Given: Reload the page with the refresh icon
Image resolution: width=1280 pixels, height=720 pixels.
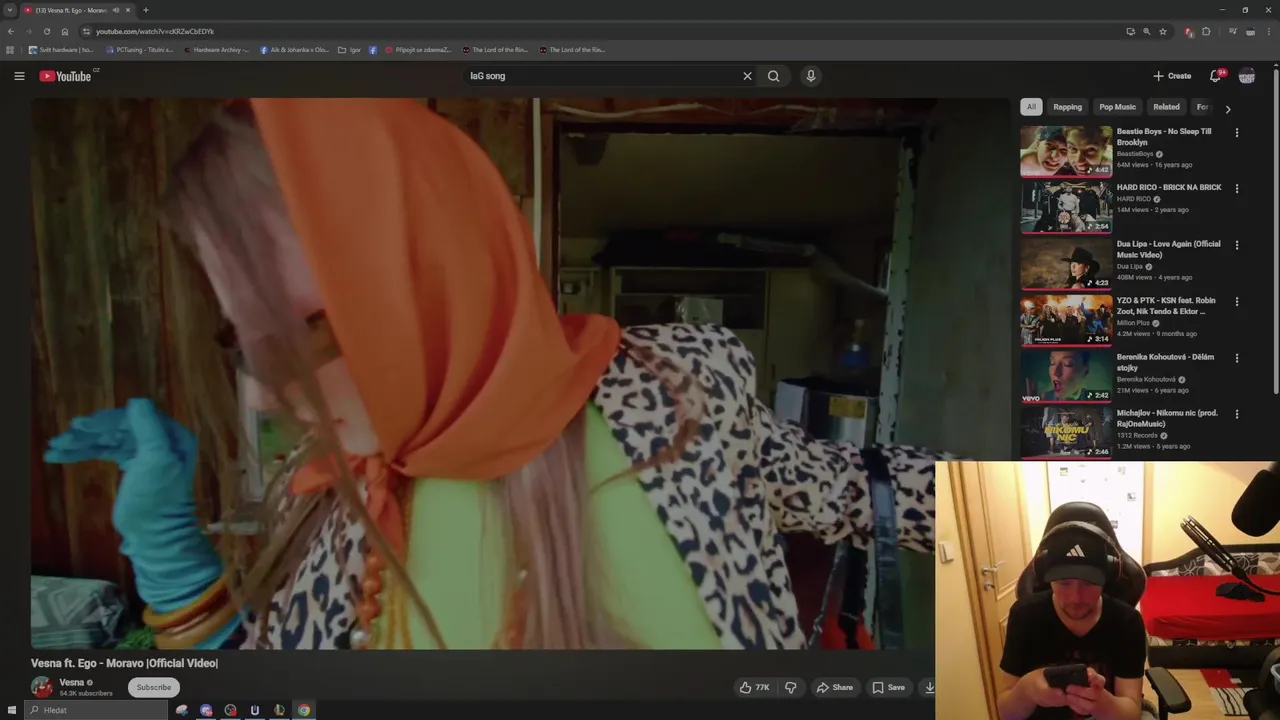Looking at the screenshot, I should (x=46, y=31).
